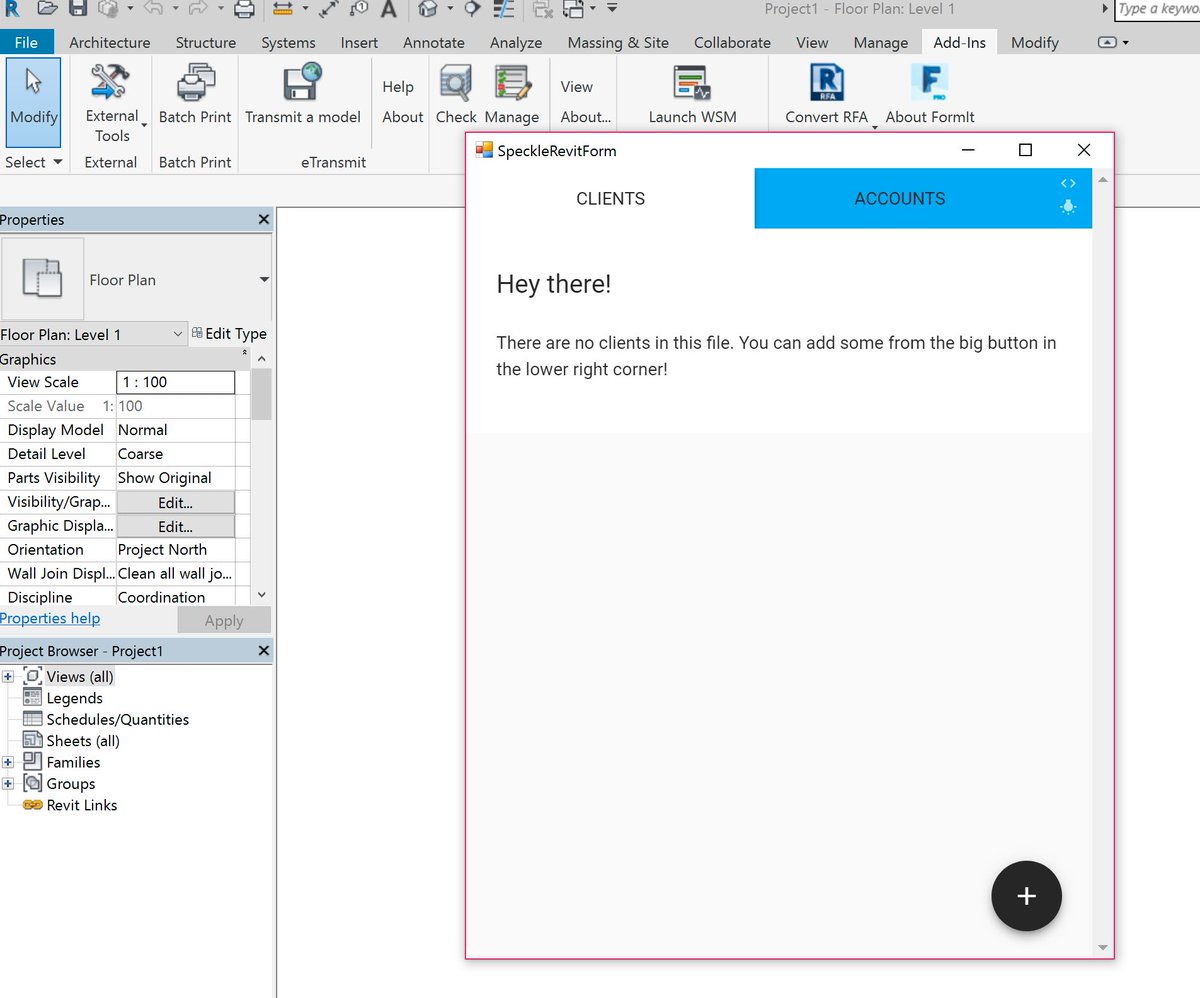Open the Manage ribbon tab
The height and width of the screenshot is (998, 1200).
tap(881, 43)
